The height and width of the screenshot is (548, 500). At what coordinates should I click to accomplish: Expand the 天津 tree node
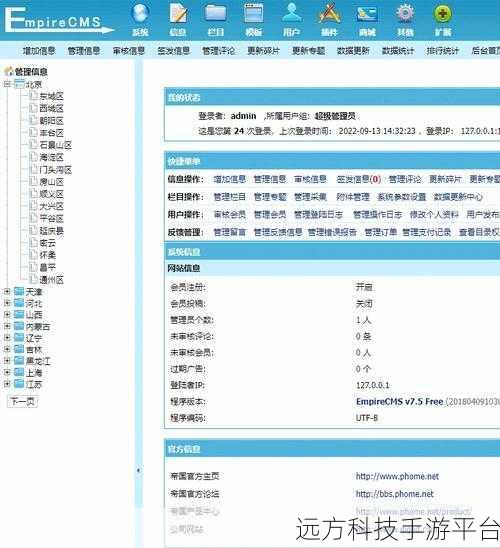tap(7, 291)
